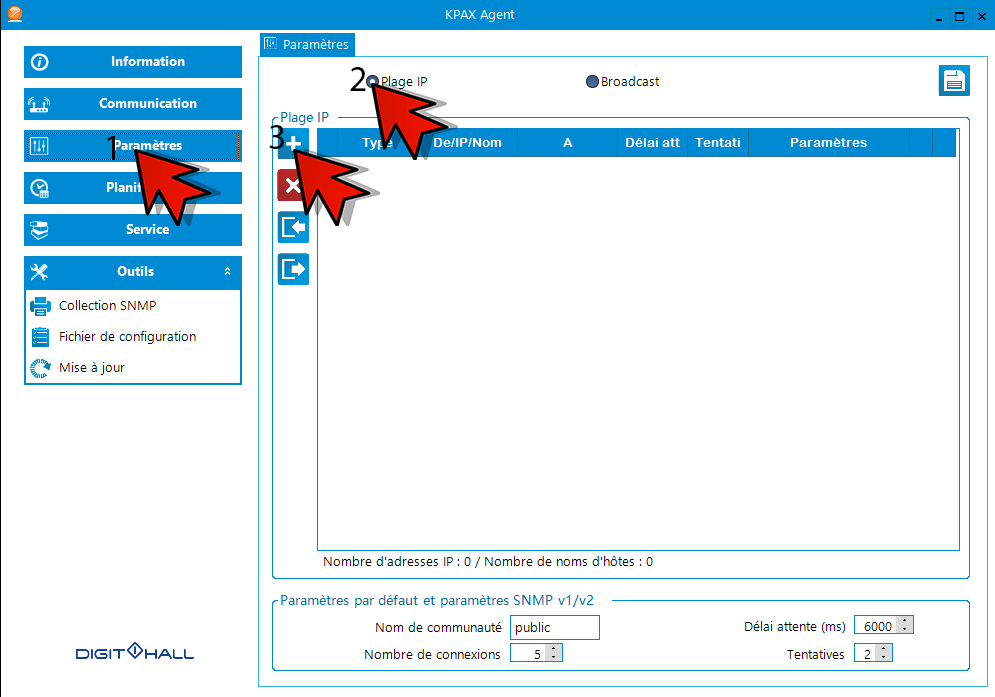This screenshot has height=697, width=995.
Task: Export IP ranges with outward arrow icon
Action: pos(293,269)
